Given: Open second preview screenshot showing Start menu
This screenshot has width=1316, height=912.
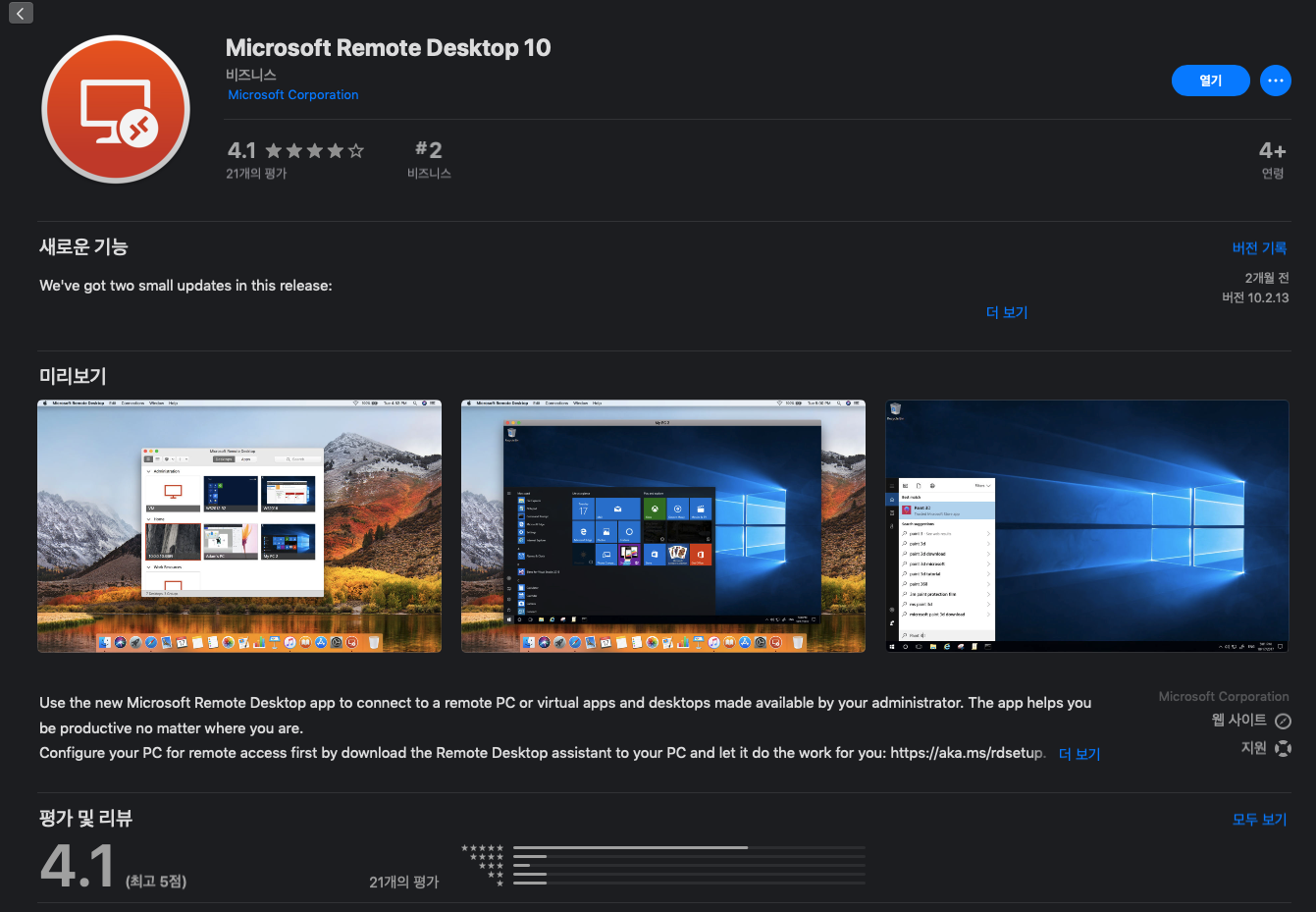Looking at the screenshot, I should click(x=663, y=526).
